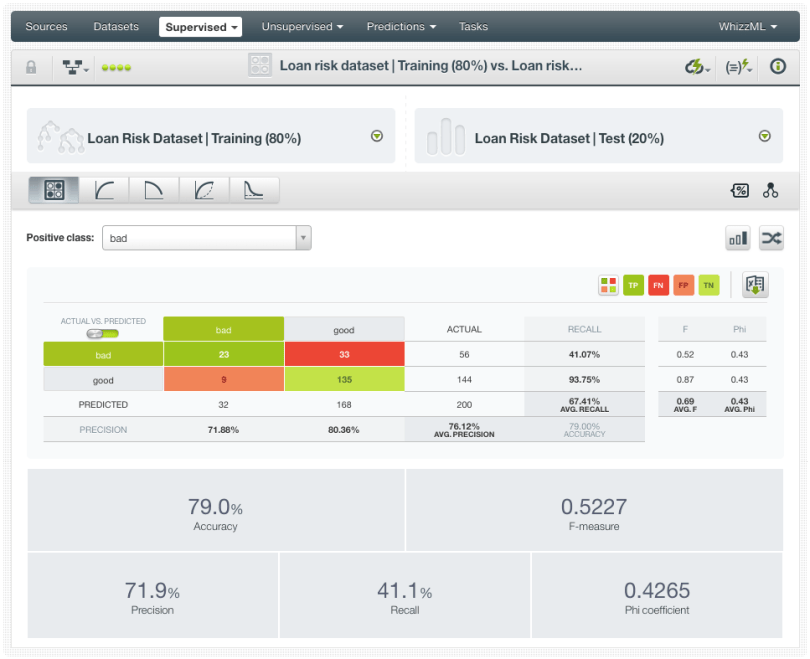Screen dimensions: 810x659
Task: Click the bar chart icon near Positive class
Action: (x=738, y=238)
